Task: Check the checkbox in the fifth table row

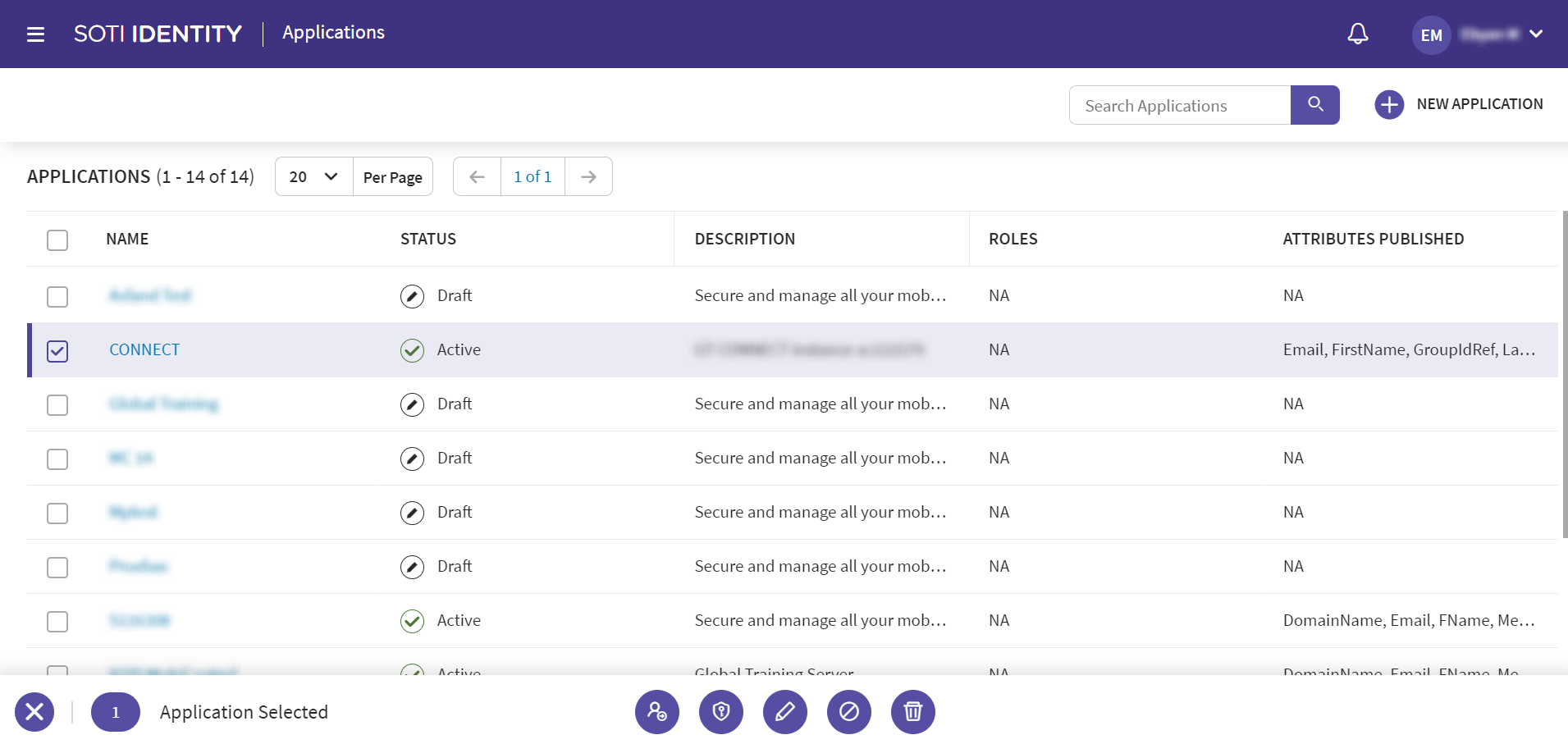Action: tap(57, 513)
